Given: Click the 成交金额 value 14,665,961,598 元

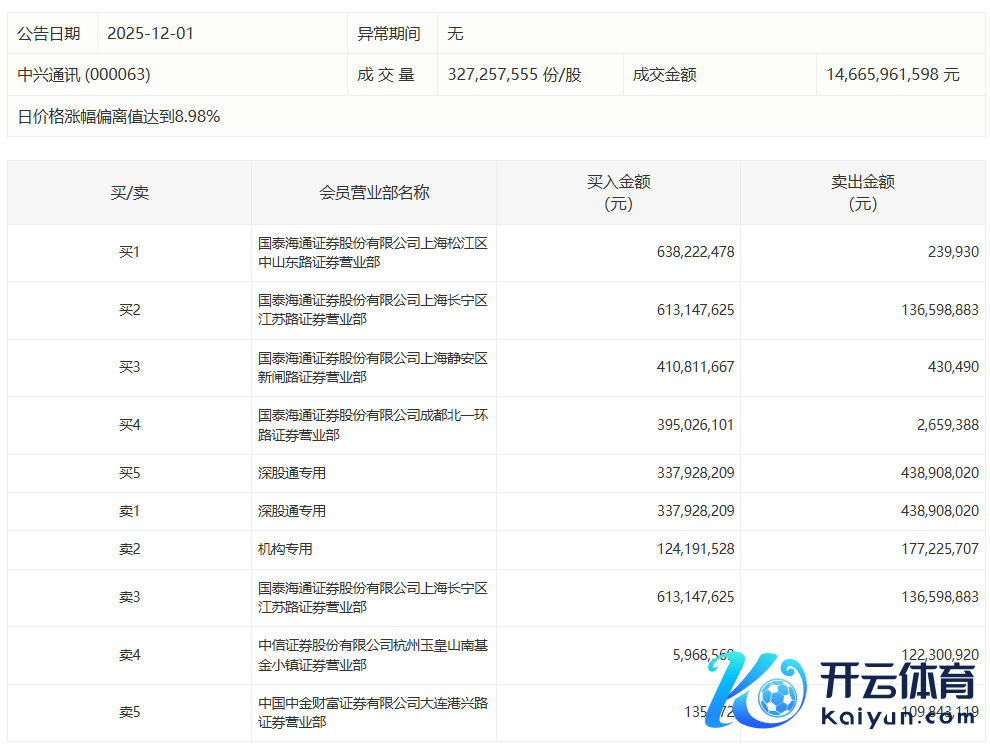Looking at the screenshot, I should click(x=892, y=75).
